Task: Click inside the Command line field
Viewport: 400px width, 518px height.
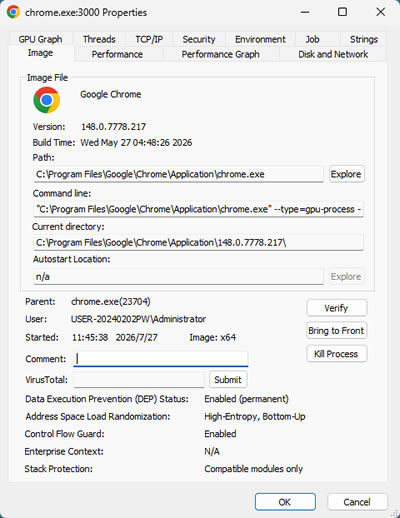Action: point(198,209)
